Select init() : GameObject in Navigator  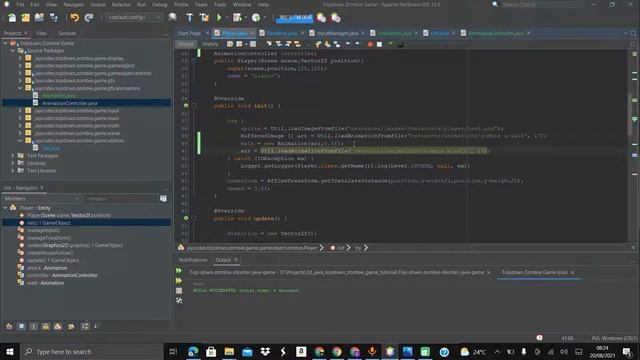[49, 223]
